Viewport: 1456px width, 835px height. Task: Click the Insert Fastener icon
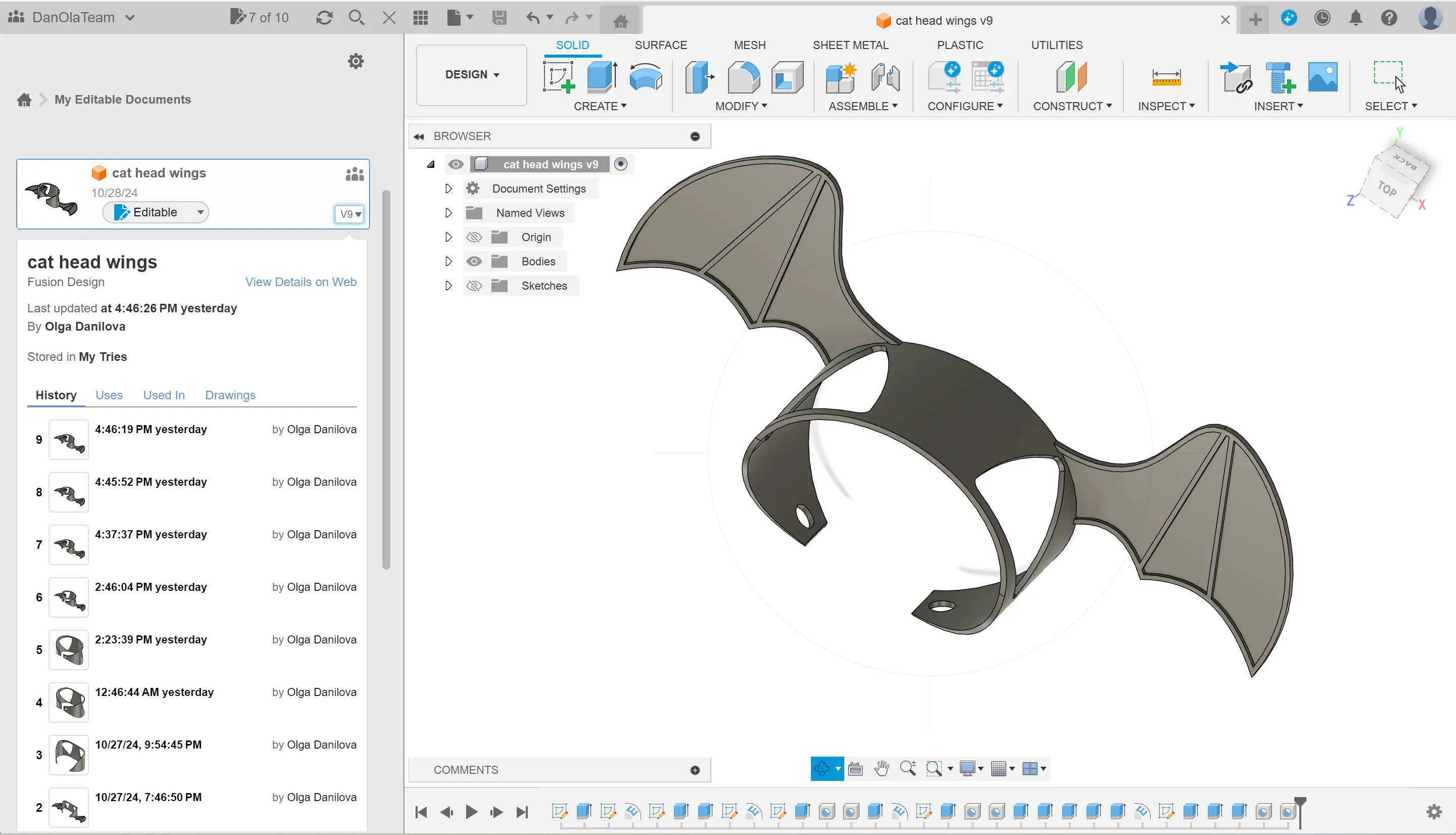1280,77
